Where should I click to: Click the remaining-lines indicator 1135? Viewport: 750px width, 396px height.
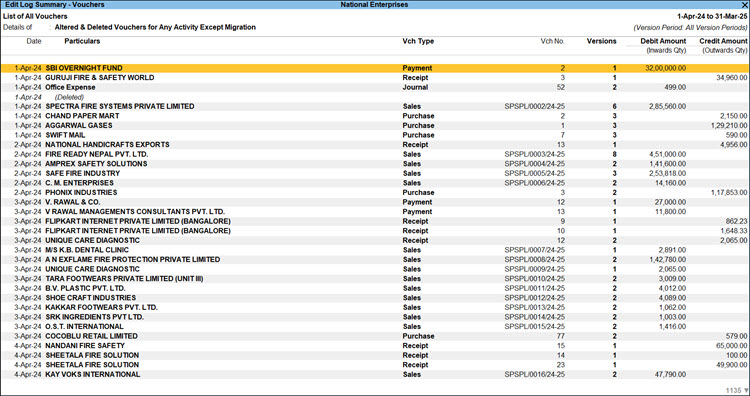pos(733,391)
